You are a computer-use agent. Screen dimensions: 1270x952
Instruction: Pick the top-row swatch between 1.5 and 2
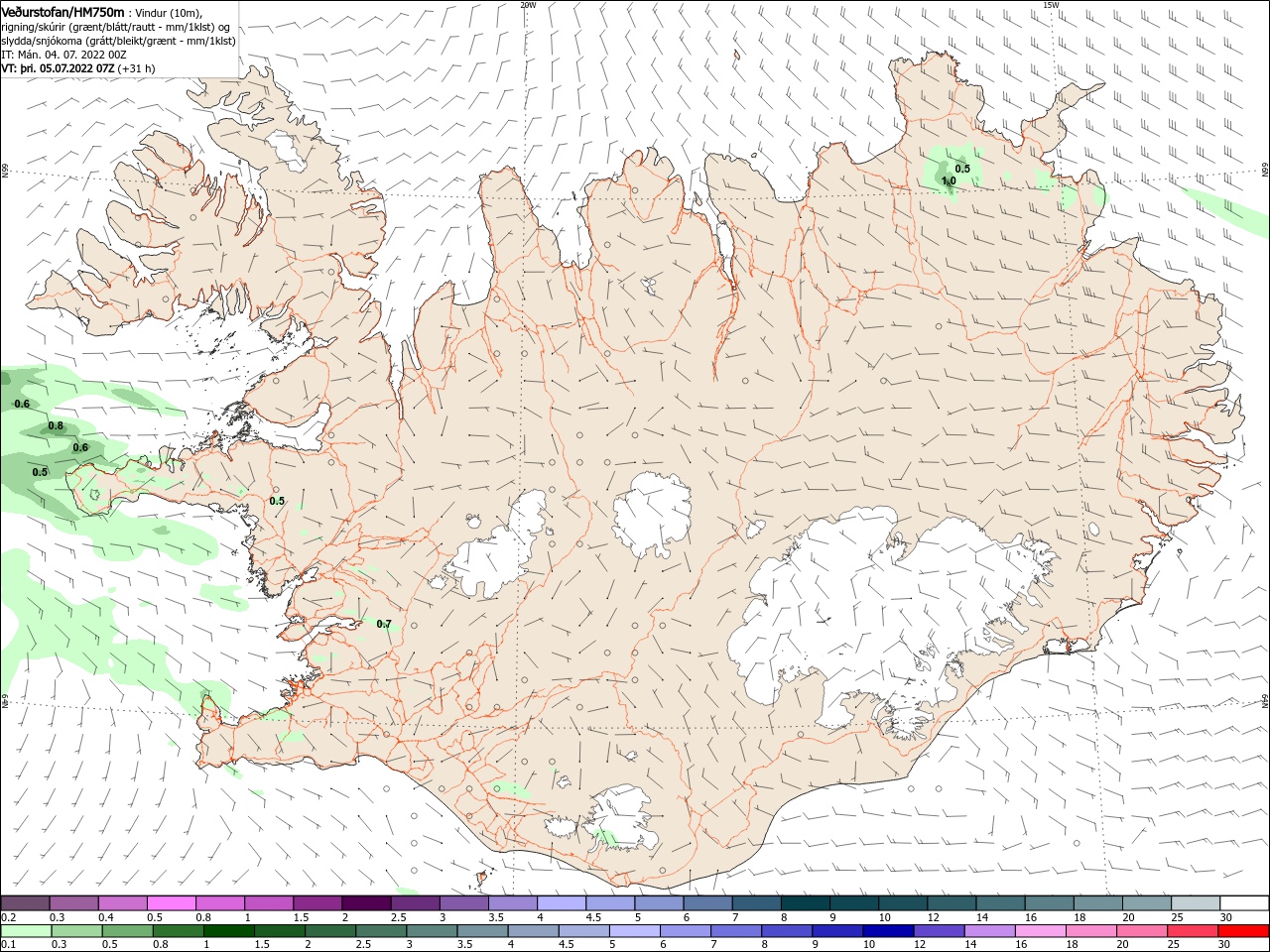click(317, 903)
